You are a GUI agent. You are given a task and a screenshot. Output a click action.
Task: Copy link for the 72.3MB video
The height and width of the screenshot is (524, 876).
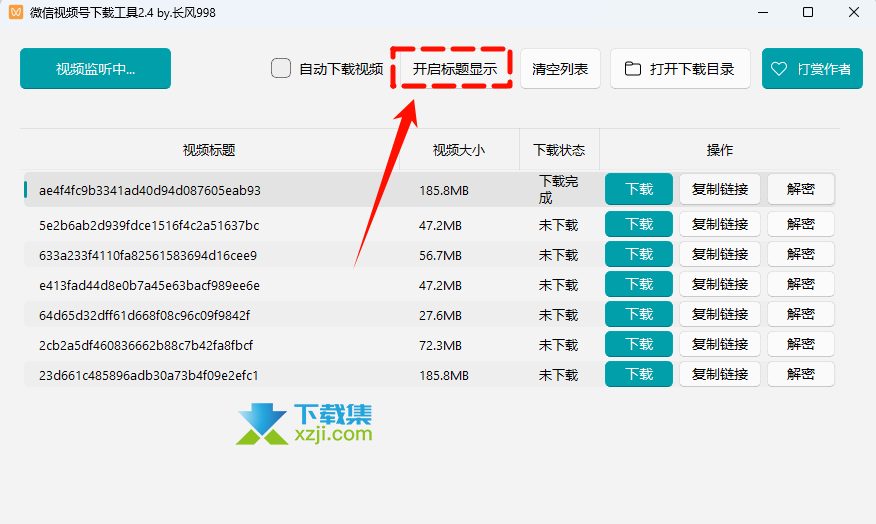720,345
